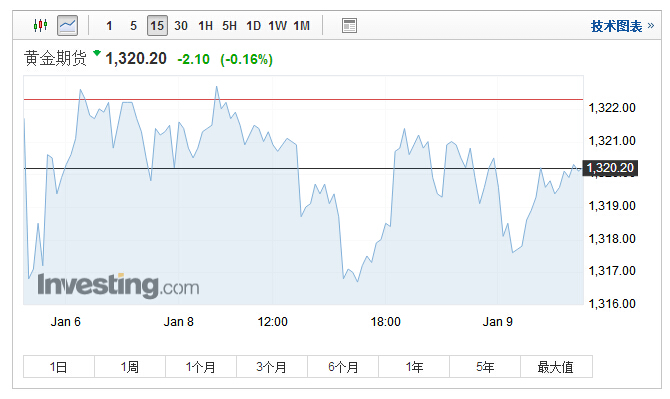The width and height of the screenshot is (670, 399).
Task: Select the 1 minute interval
Action: coord(109,26)
